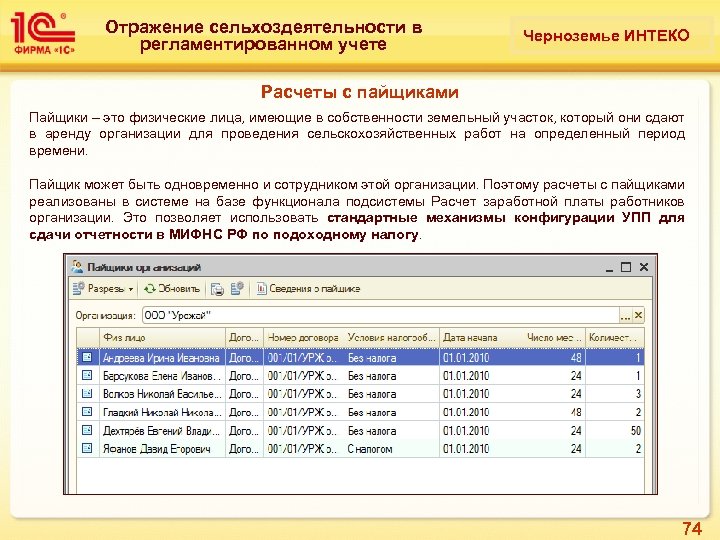Click record icon of Барсукова row
720x540 pixels.
click(87, 375)
